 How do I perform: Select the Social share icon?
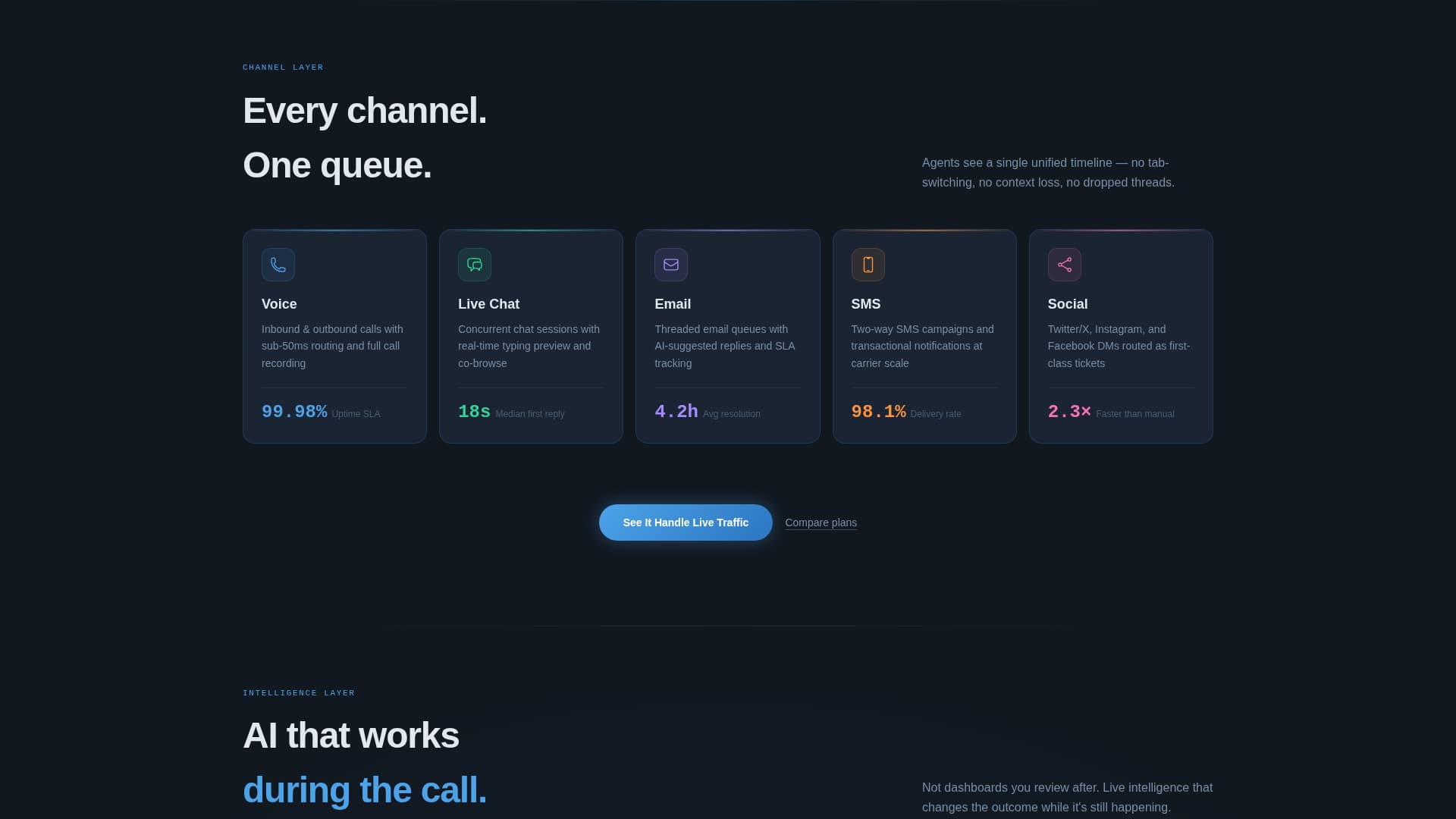pyautogui.click(x=1064, y=265)
